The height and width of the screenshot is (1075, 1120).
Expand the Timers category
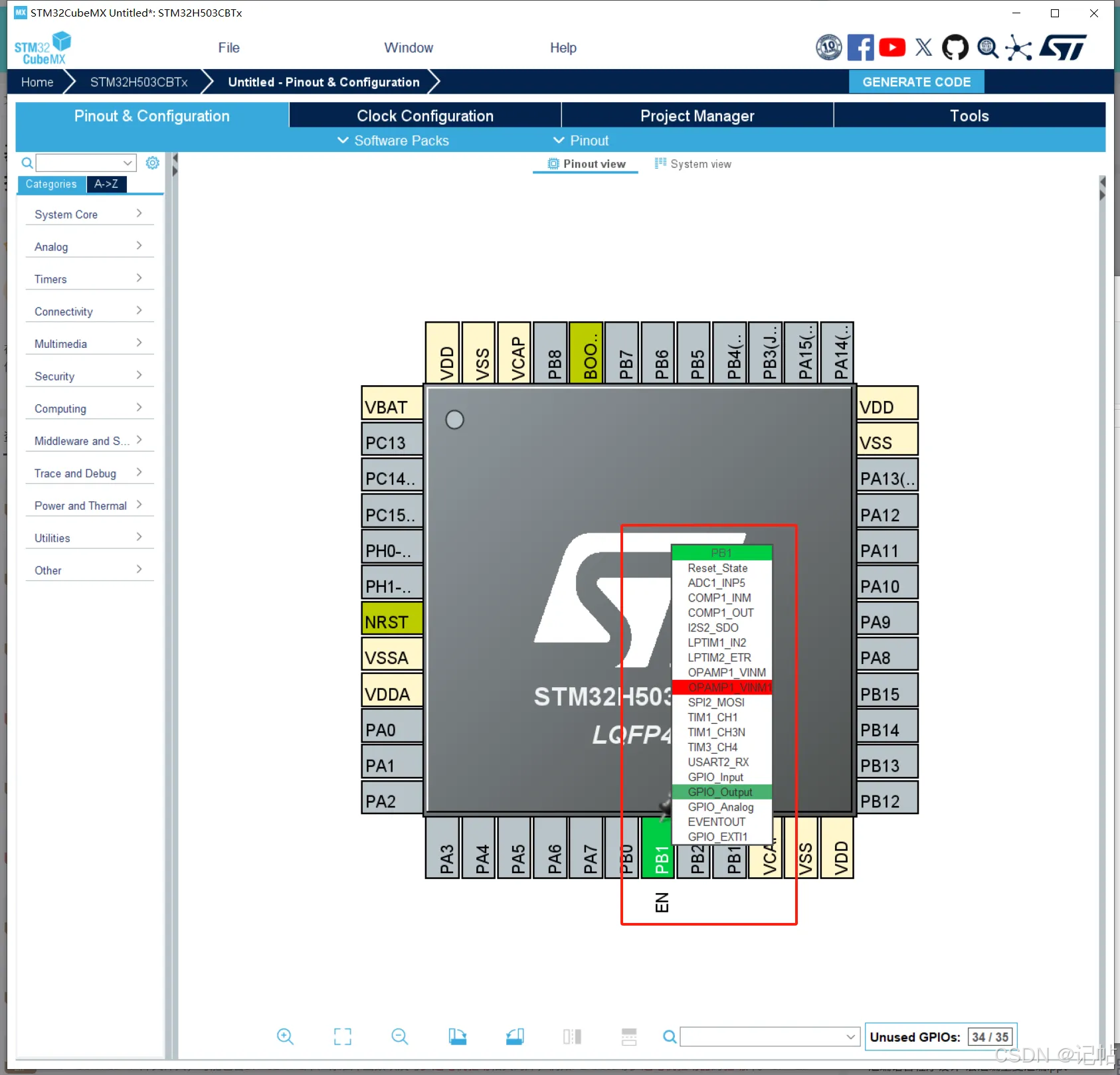tap(89, 280)
